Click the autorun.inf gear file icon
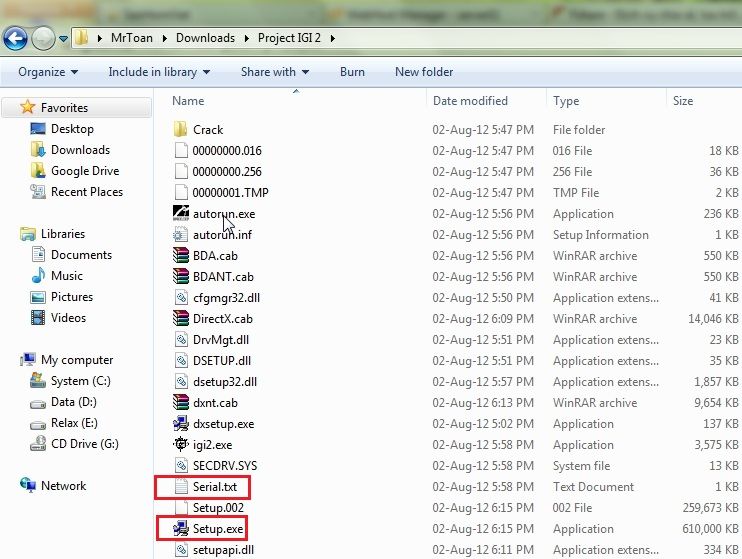 pyautogui.click(x=181, y=234)
